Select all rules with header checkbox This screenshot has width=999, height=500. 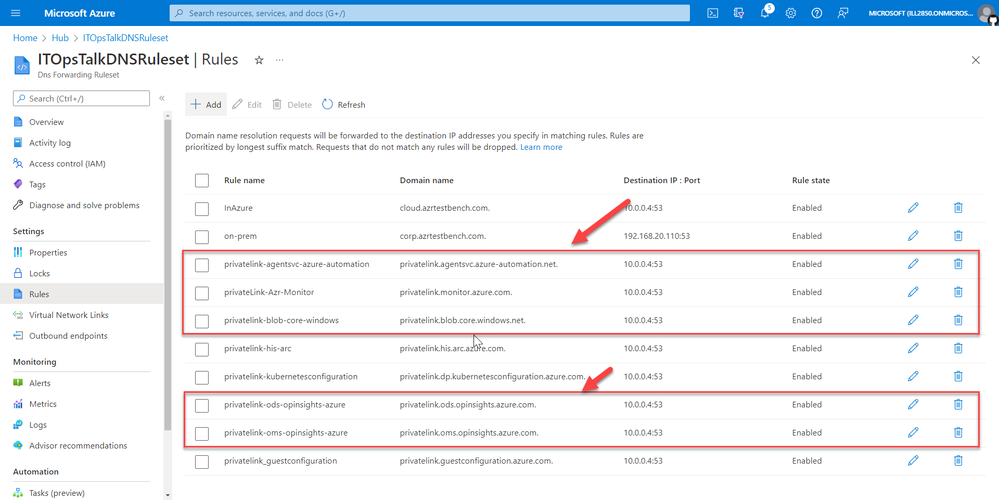(x=202, y=180)
